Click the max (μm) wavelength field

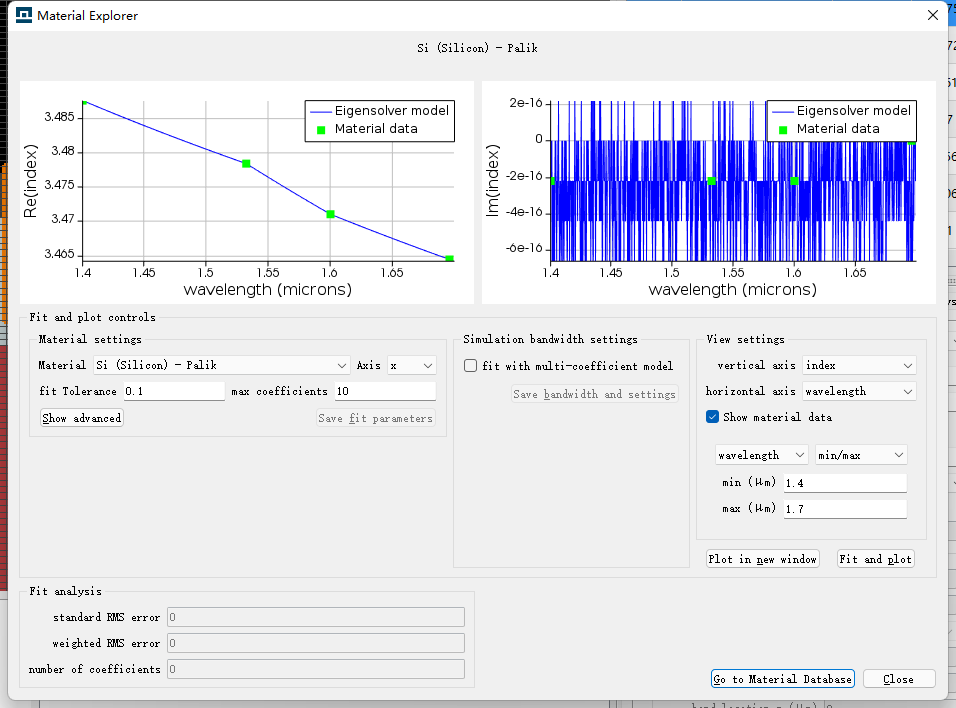(845, 509)
